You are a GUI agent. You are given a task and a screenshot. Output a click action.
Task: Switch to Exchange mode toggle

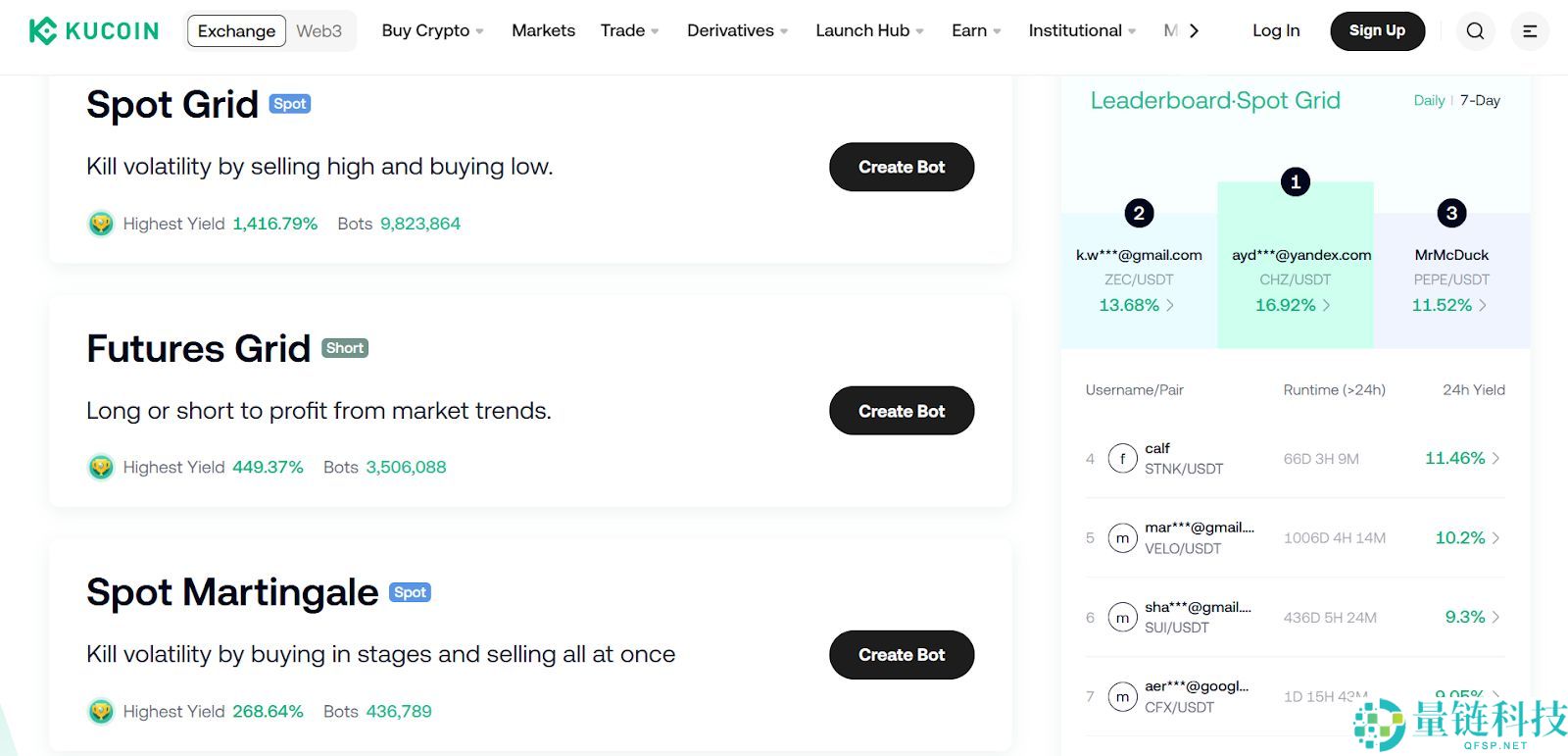point(236,31)
